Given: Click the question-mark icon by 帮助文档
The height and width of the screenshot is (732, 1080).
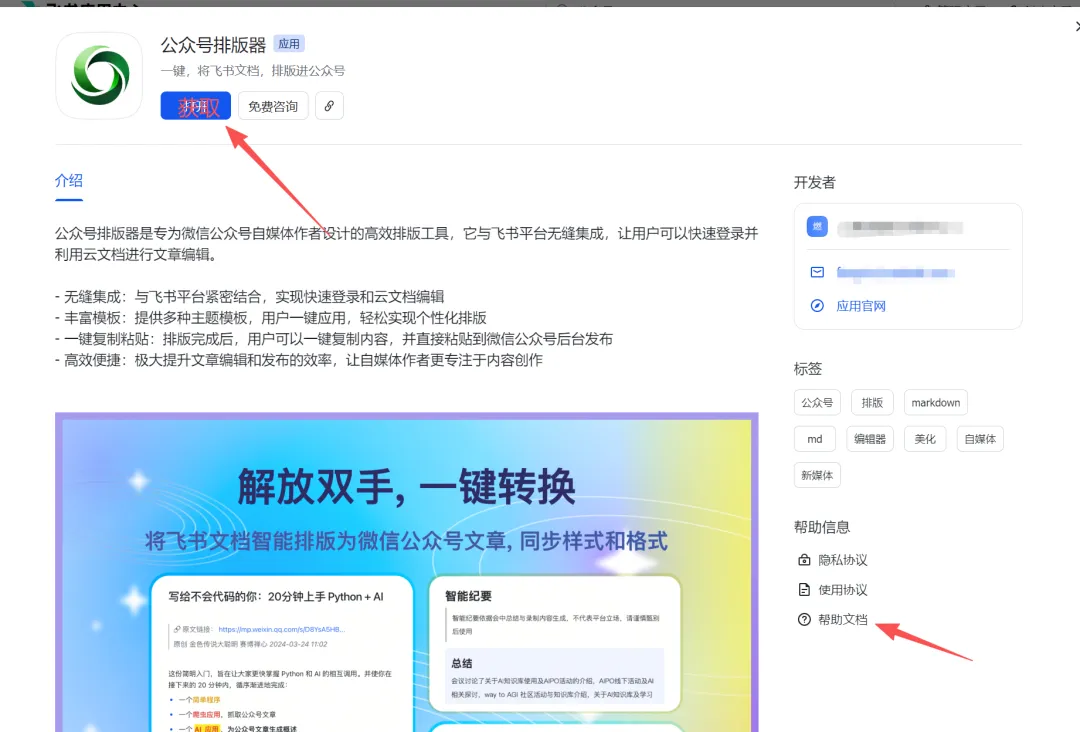Looking at the screenshot, I should pos(804,619).
